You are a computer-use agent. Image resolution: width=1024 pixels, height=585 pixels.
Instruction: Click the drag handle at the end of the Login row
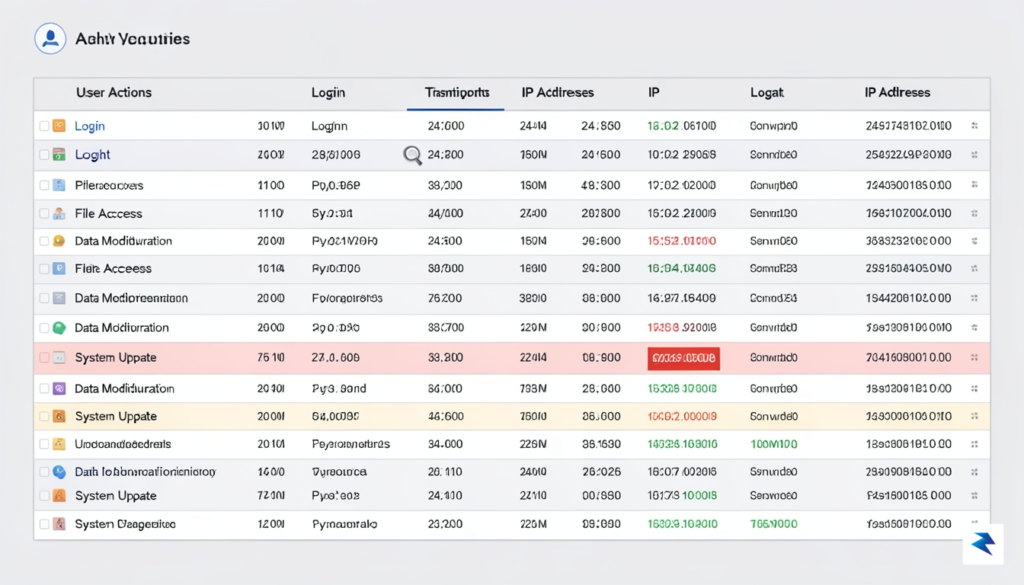[x=974, y=125]
